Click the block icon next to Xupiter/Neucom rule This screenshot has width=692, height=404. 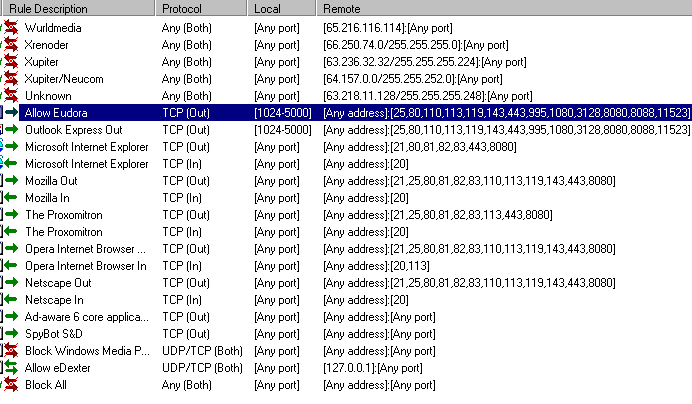point(11,79)
